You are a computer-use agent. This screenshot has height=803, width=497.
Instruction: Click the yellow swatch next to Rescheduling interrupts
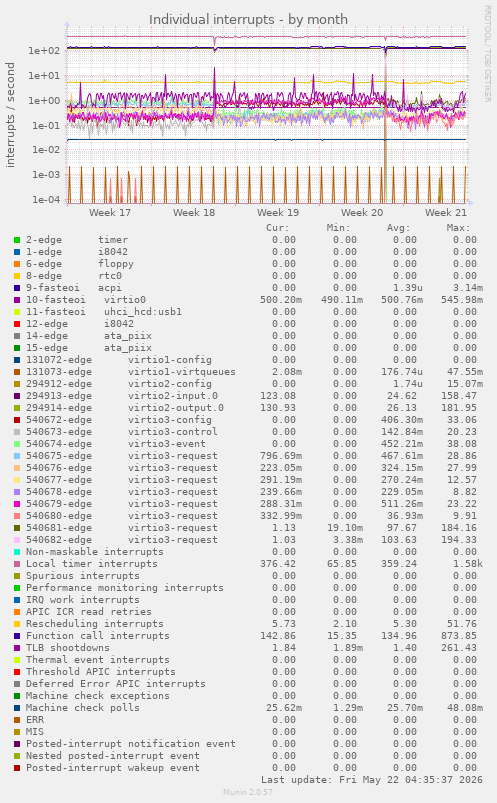17,624
